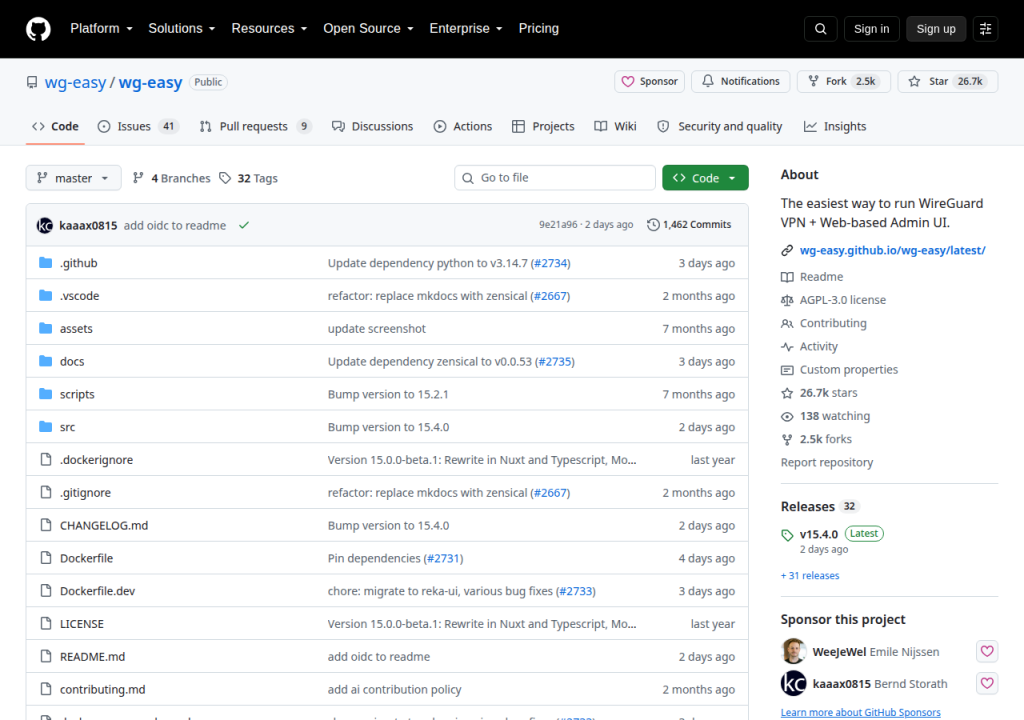The image size is (1024, 720).
Task: Click the Dockerfile file icon
Action: click(x=46, y=557)
